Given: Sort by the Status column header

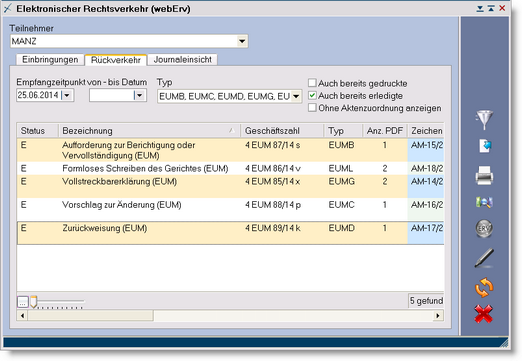Looking at the screenshot, I should click(38, 131).
